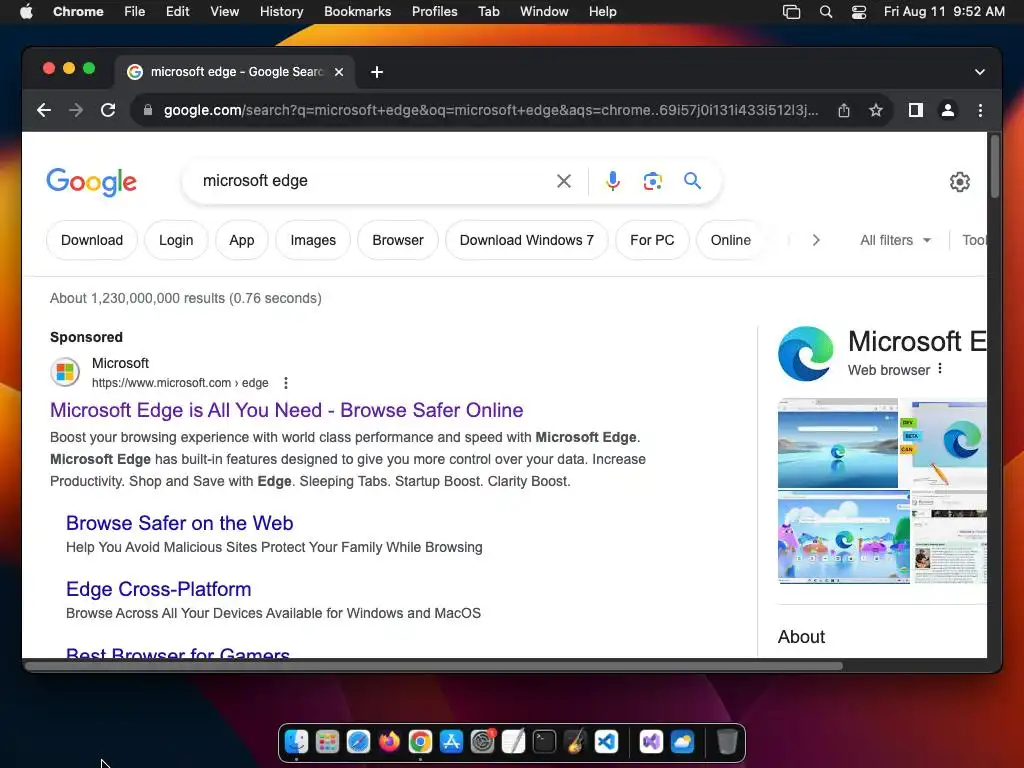Click the Edge logo in knowledge panel
Screen dimensions: 1024x768
point(806,353)
